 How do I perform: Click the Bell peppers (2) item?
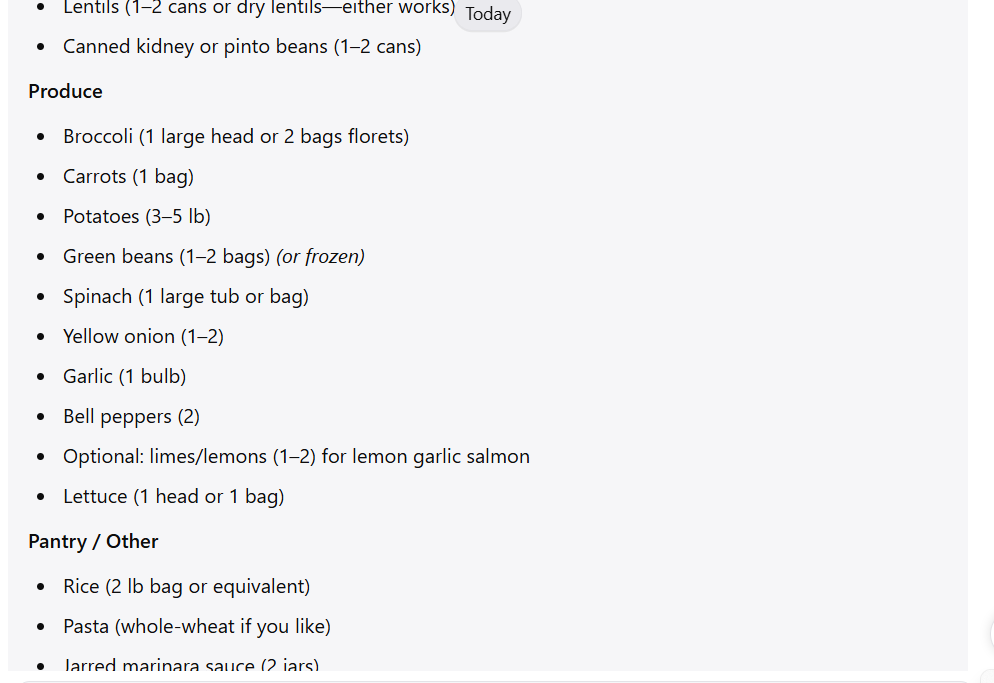(131, 416)
